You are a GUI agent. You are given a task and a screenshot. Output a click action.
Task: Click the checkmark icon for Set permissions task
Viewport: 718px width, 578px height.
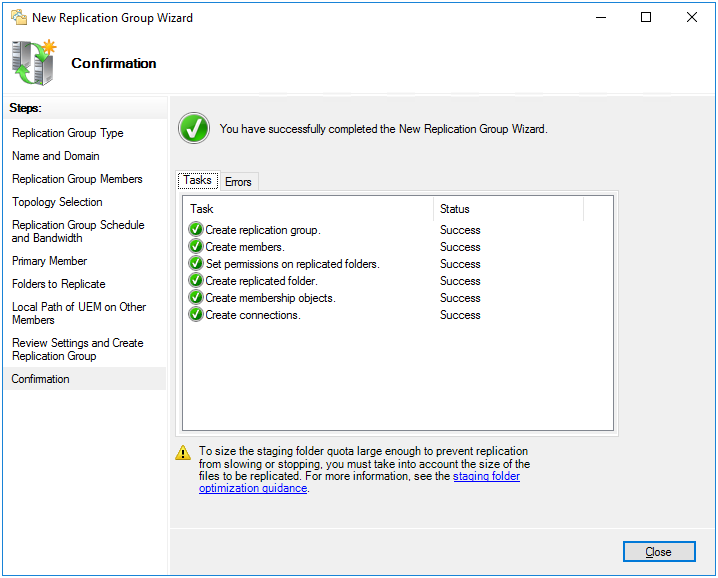point(196,264)
